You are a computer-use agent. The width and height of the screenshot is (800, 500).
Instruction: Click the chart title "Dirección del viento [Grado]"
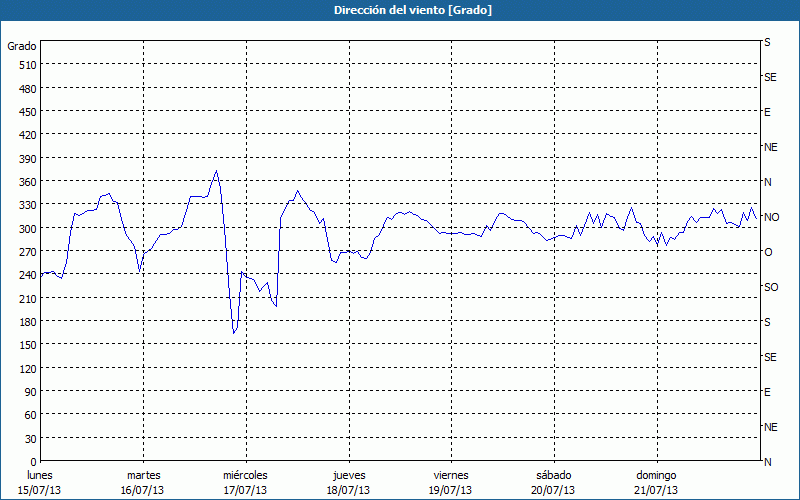[400, 10]
